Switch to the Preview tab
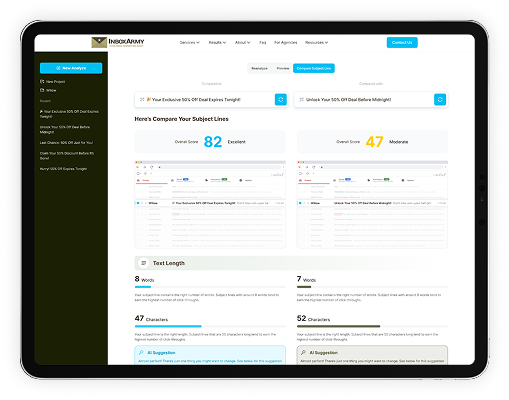The image size is (509, 400). [283, 68]
